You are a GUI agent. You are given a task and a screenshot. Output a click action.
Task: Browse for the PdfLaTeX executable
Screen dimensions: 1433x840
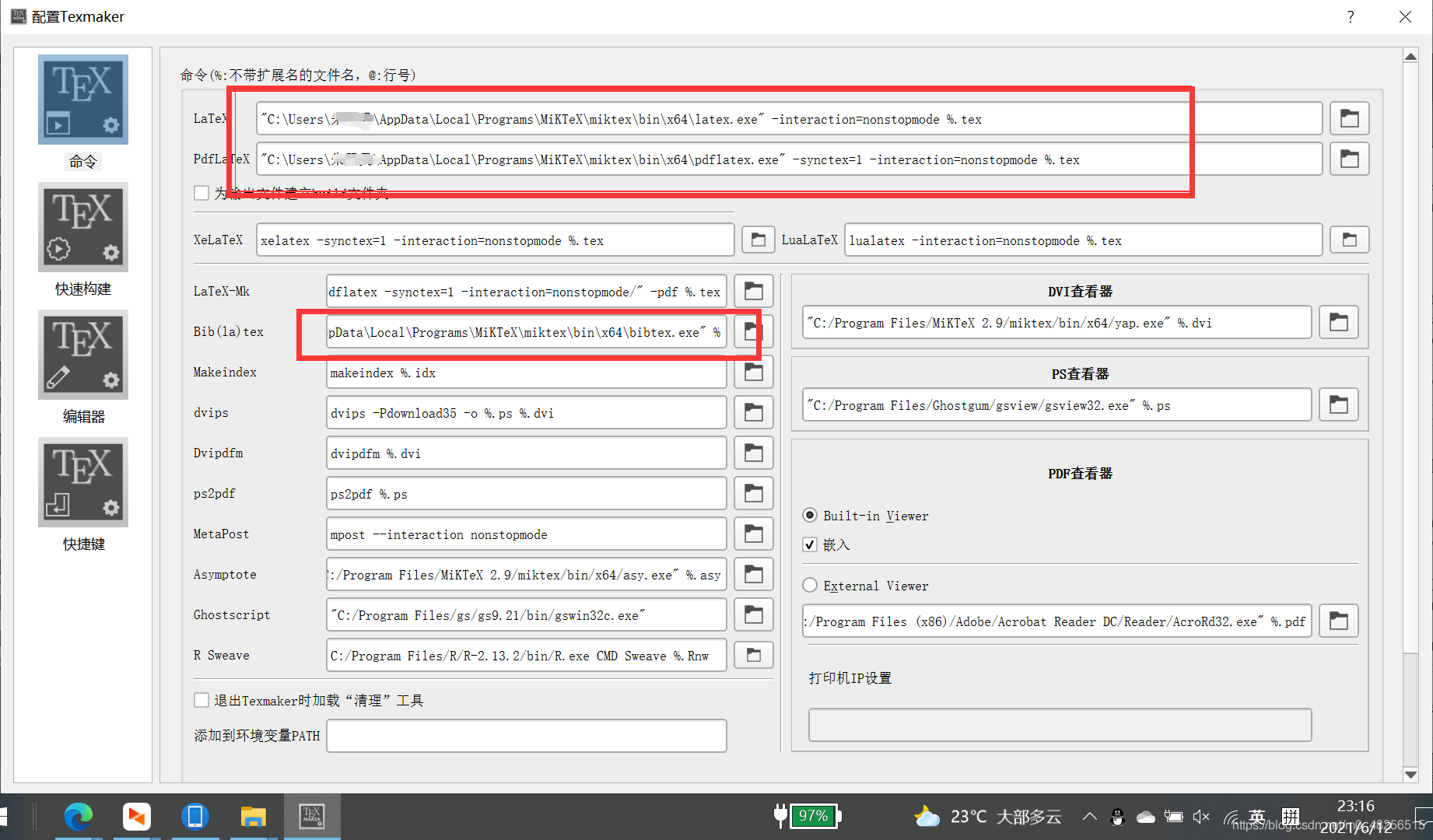[x=1349, y=159]
